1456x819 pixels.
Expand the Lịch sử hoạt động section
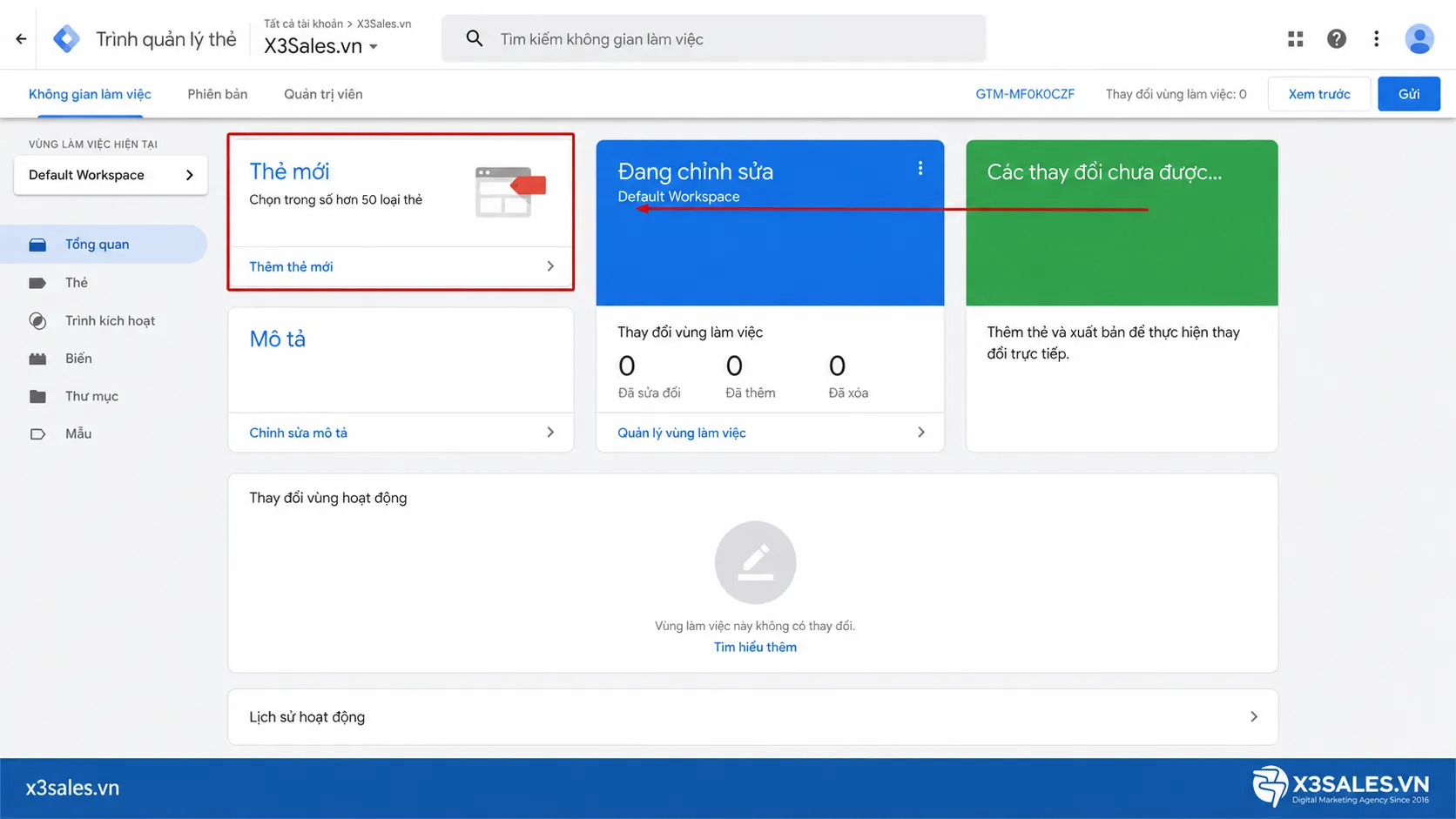point(752,717)
